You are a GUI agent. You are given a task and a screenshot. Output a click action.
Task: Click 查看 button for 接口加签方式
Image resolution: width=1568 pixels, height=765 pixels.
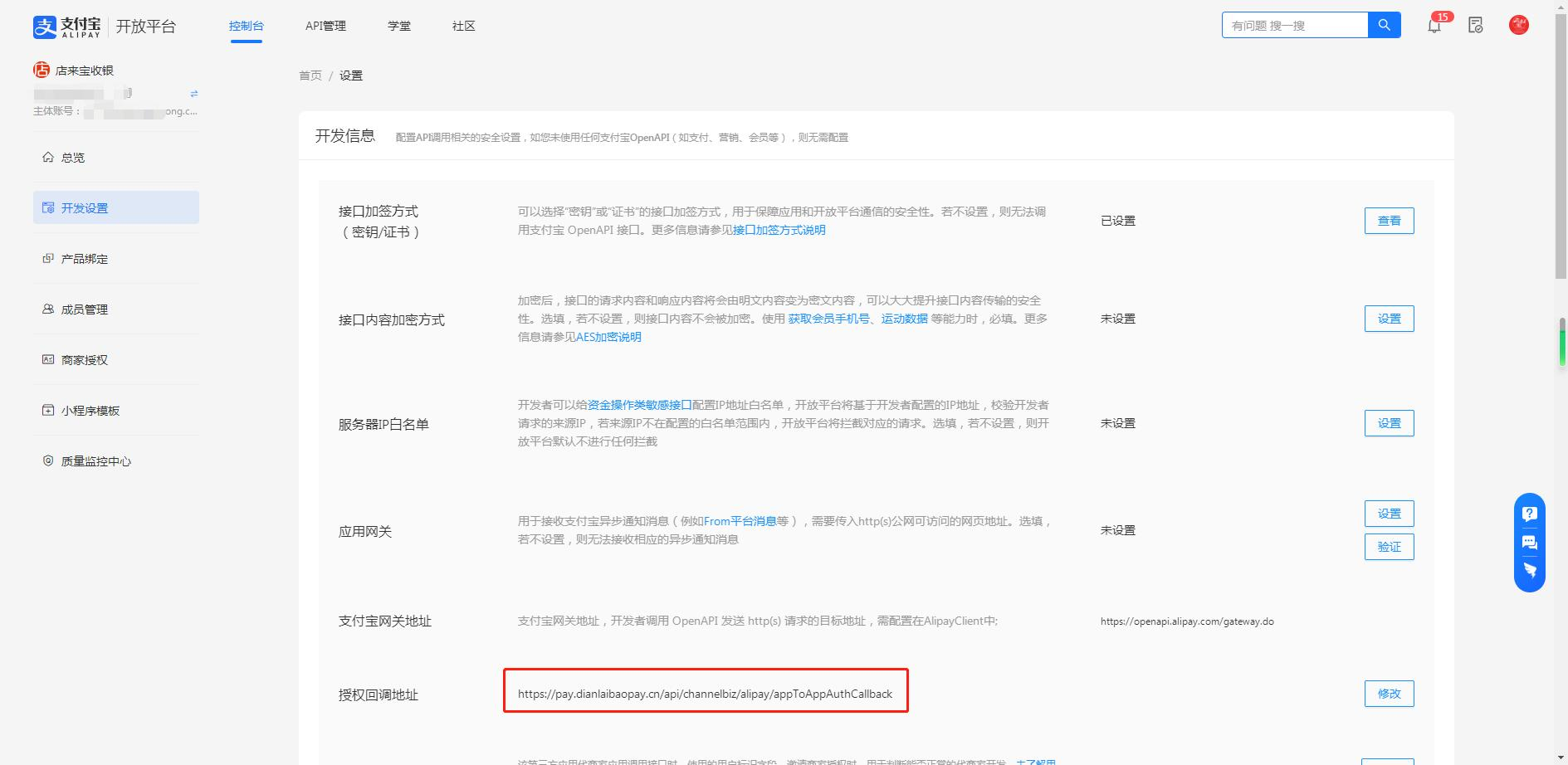1389,221
